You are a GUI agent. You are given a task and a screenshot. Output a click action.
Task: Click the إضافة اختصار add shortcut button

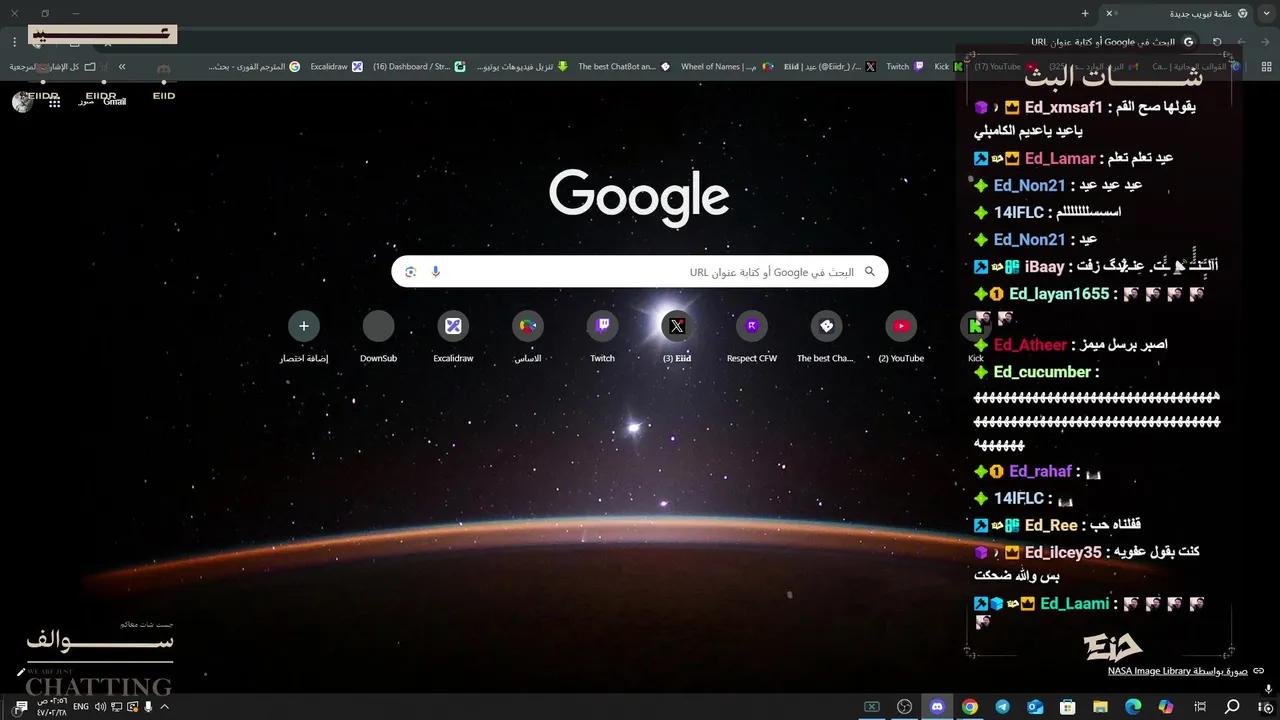(x=304, y=336)
